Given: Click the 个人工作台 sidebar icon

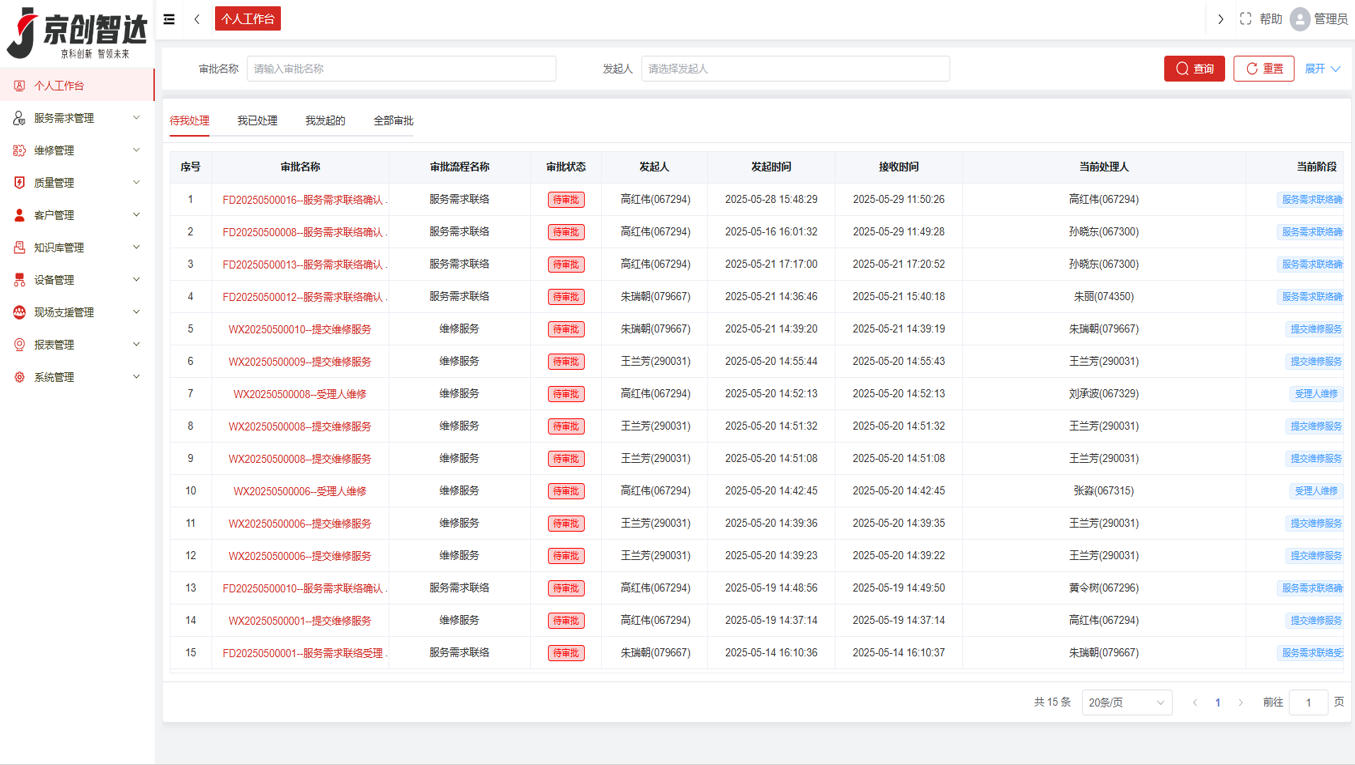Looking at the screenshot, I should (x=19, y=86).
